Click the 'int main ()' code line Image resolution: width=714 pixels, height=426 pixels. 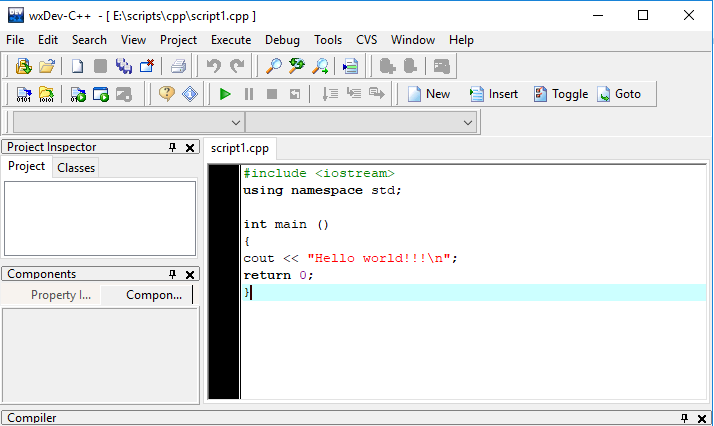click(286, 224)
